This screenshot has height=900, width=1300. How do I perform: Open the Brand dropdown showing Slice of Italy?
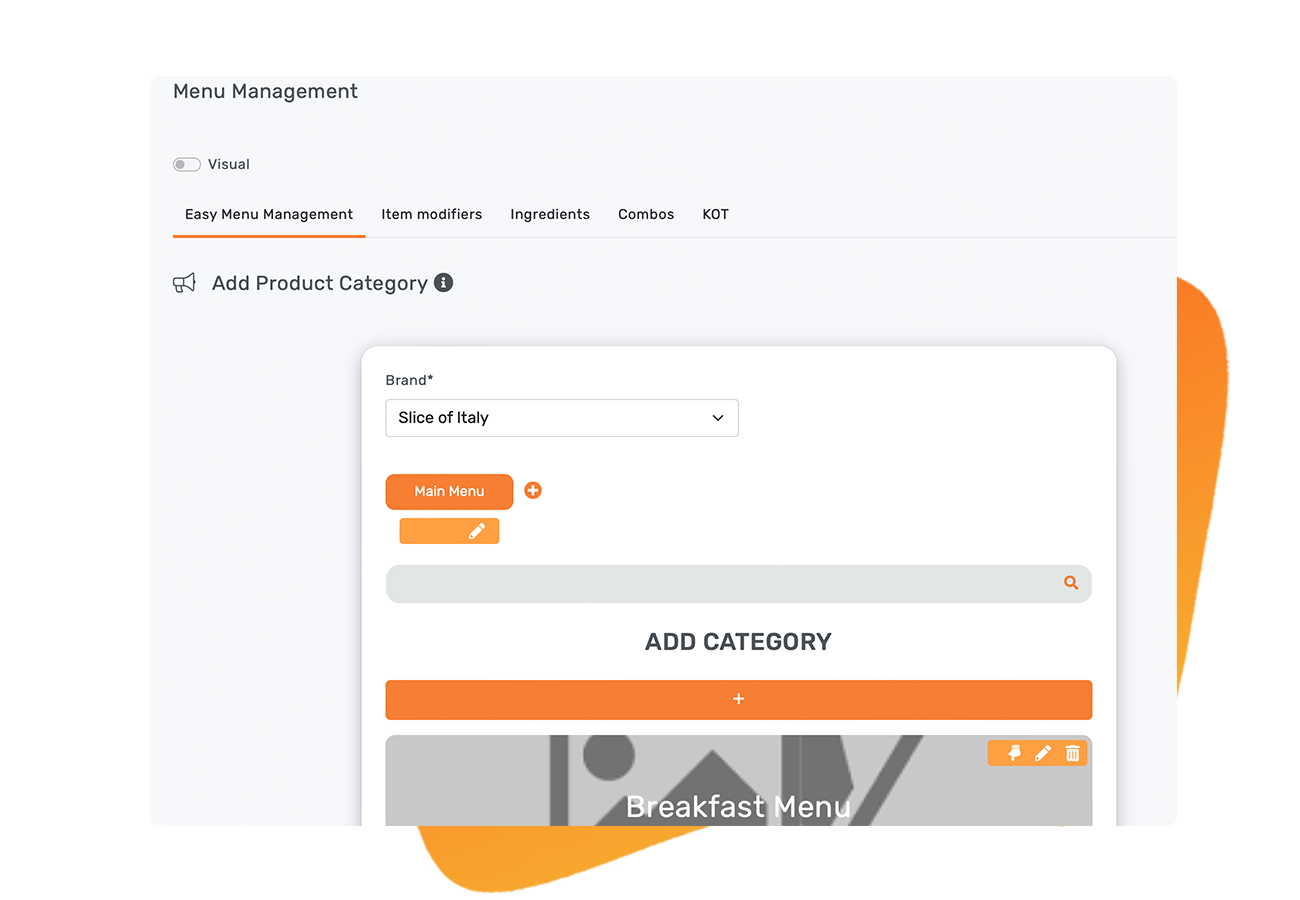tap(561, 418)
